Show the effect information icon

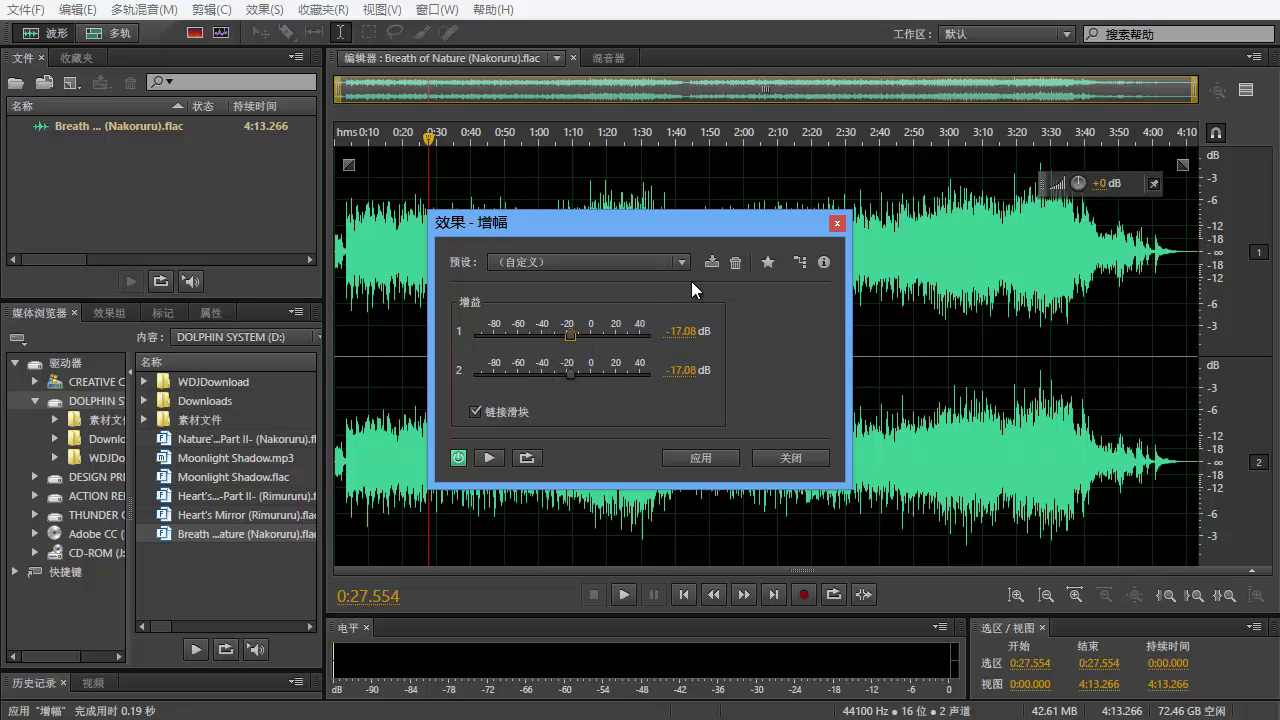(x=824, y=262)
